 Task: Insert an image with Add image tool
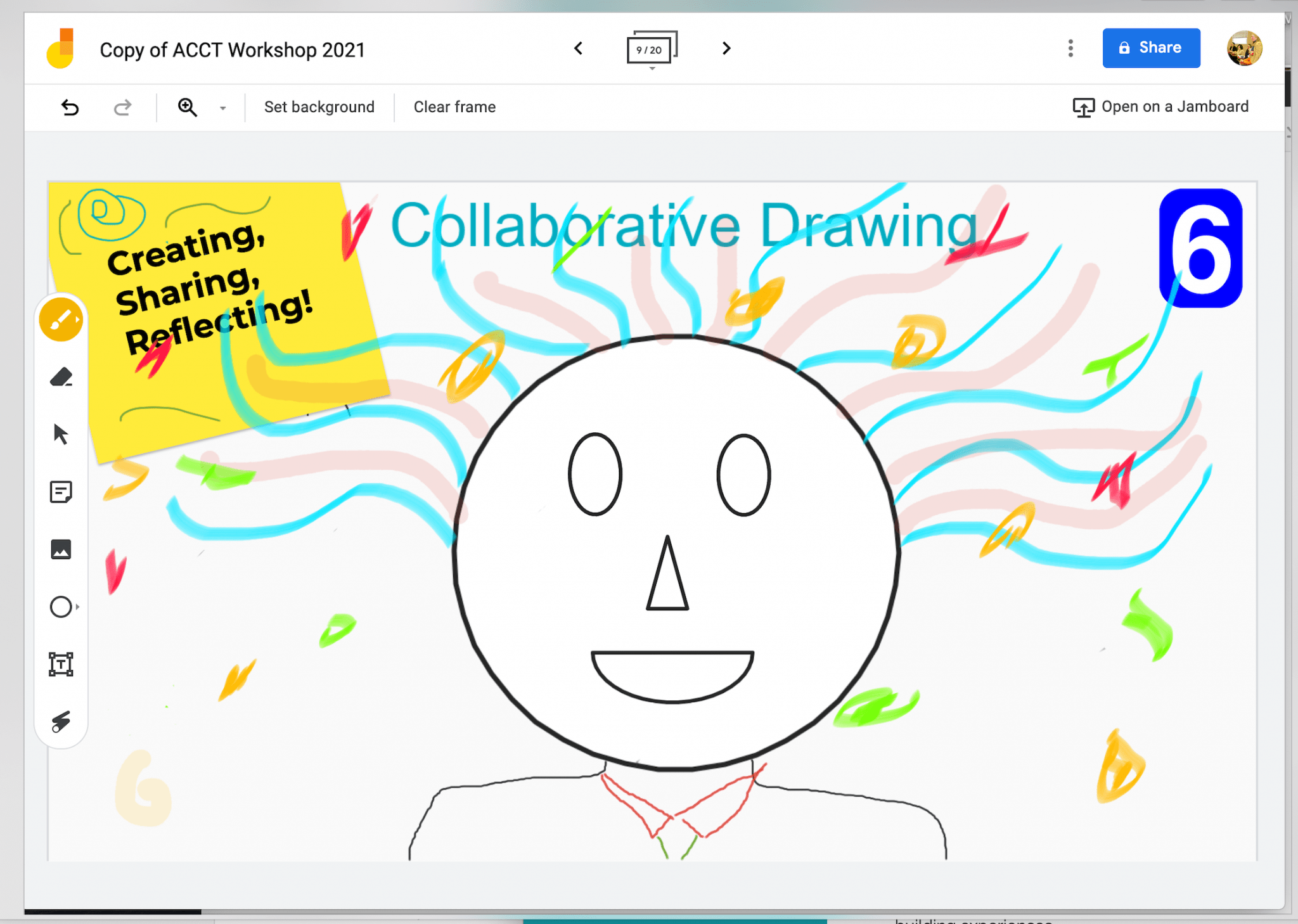[61, 549]
